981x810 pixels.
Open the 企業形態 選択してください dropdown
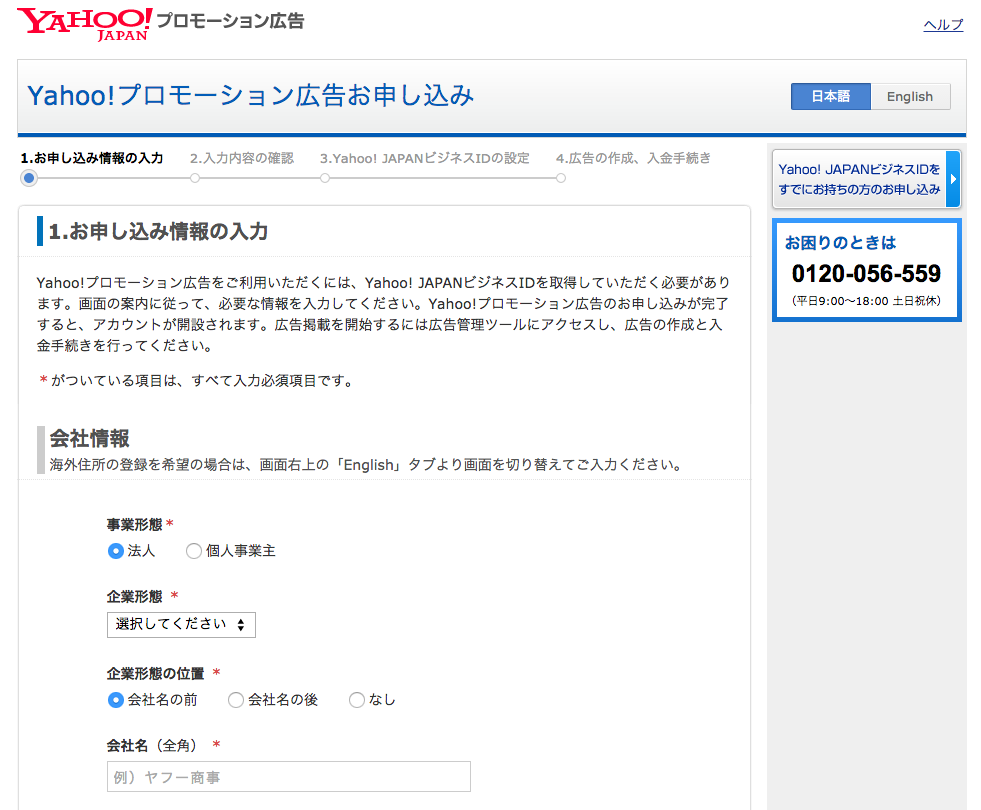tap(181, 625)
